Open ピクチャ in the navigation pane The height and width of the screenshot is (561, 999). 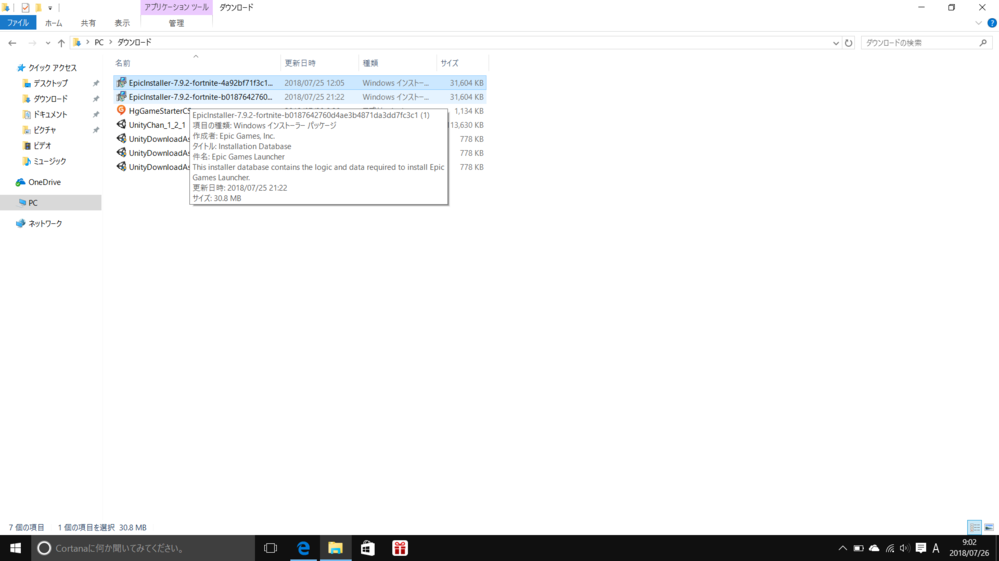click(45, 130)
